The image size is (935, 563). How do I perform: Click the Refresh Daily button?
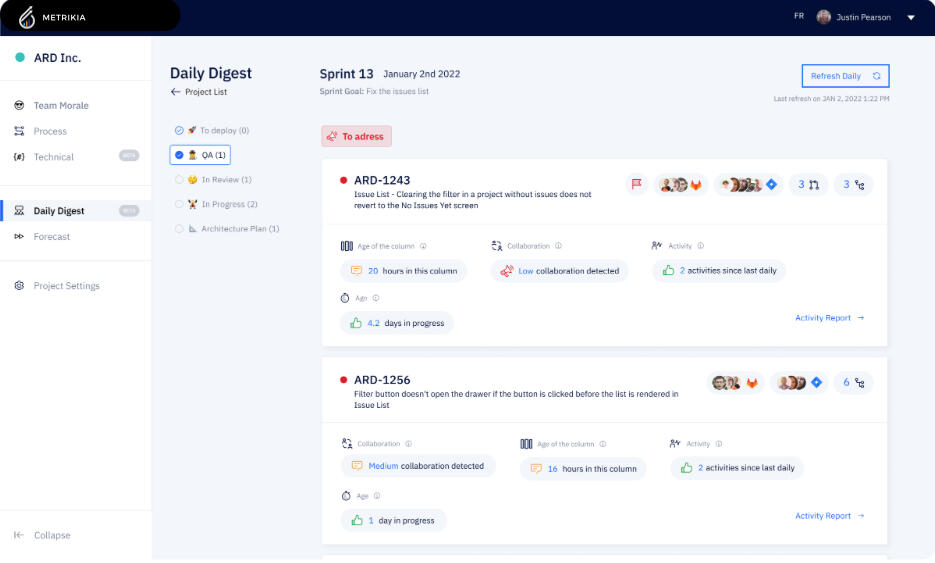(x=844, y=76)
